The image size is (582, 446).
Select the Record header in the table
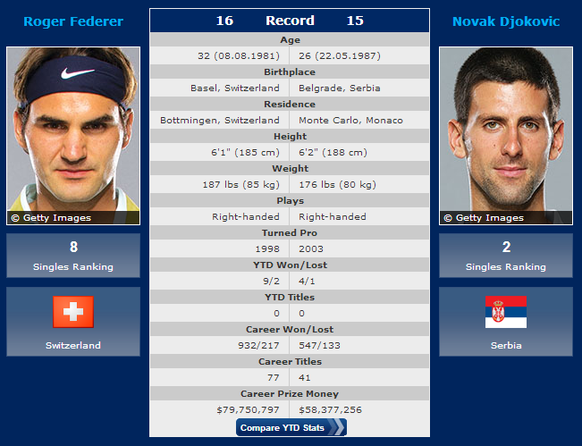(290, 20)
